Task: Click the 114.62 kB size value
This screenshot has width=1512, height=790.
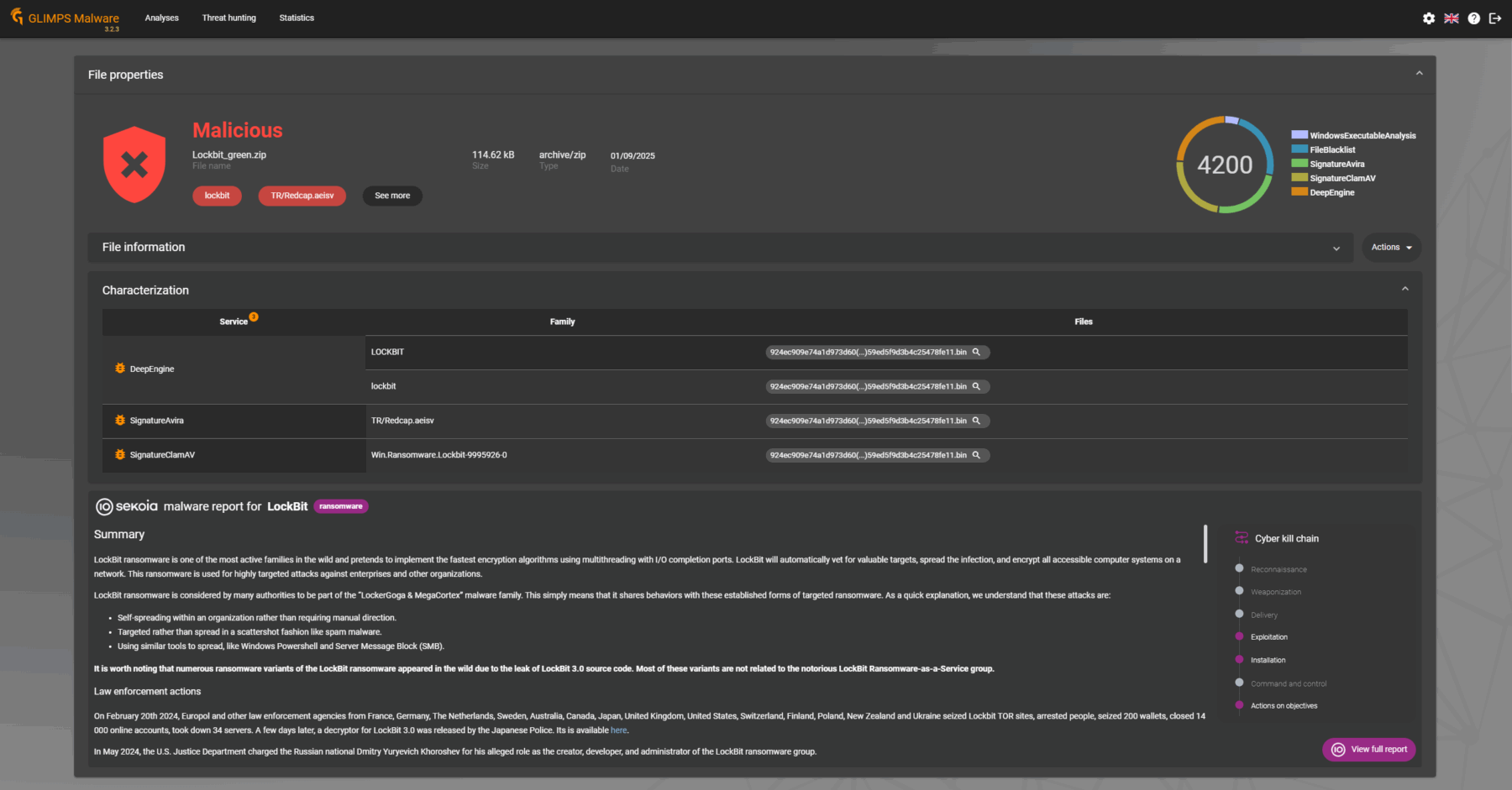Action: pyautogui.click(x=493, y=154)
